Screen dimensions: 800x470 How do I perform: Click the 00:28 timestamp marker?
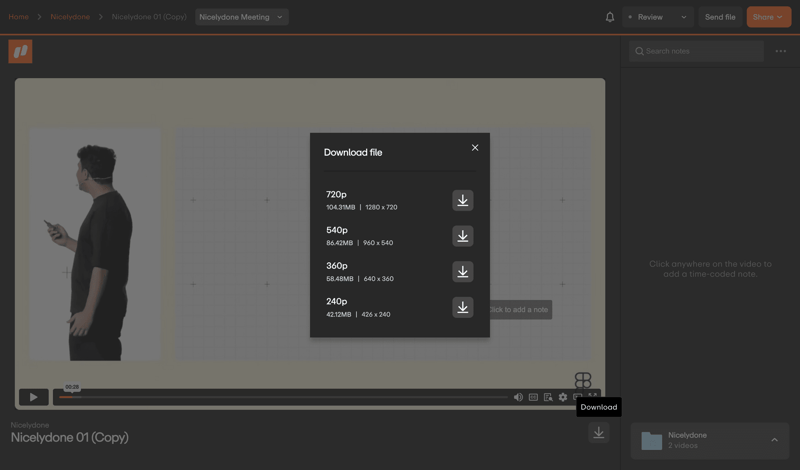(x=72, y=387)
